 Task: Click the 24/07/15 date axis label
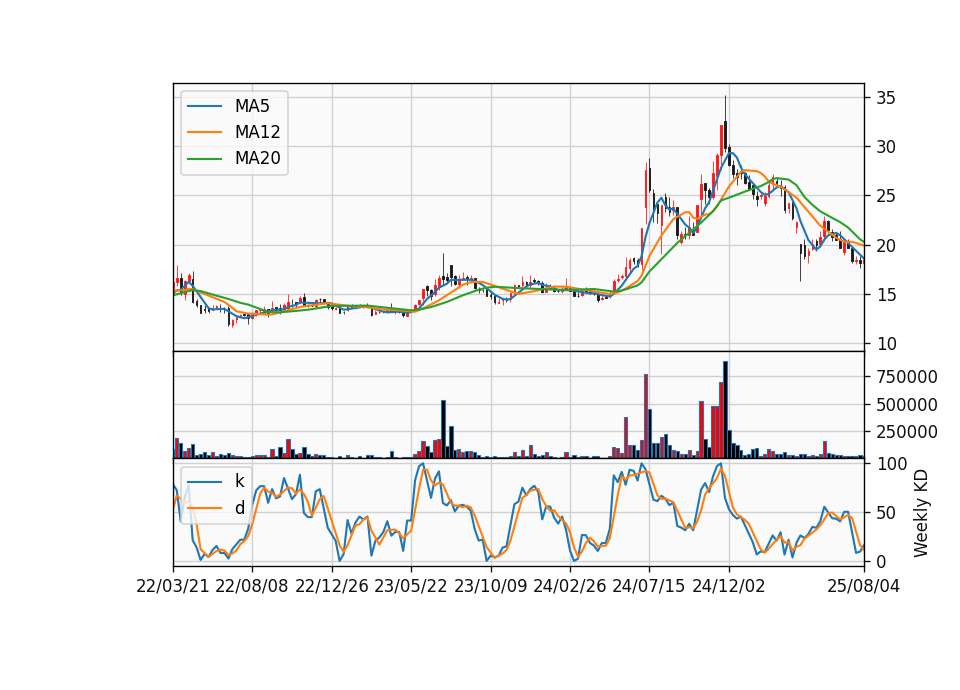[x=649, y=587]
